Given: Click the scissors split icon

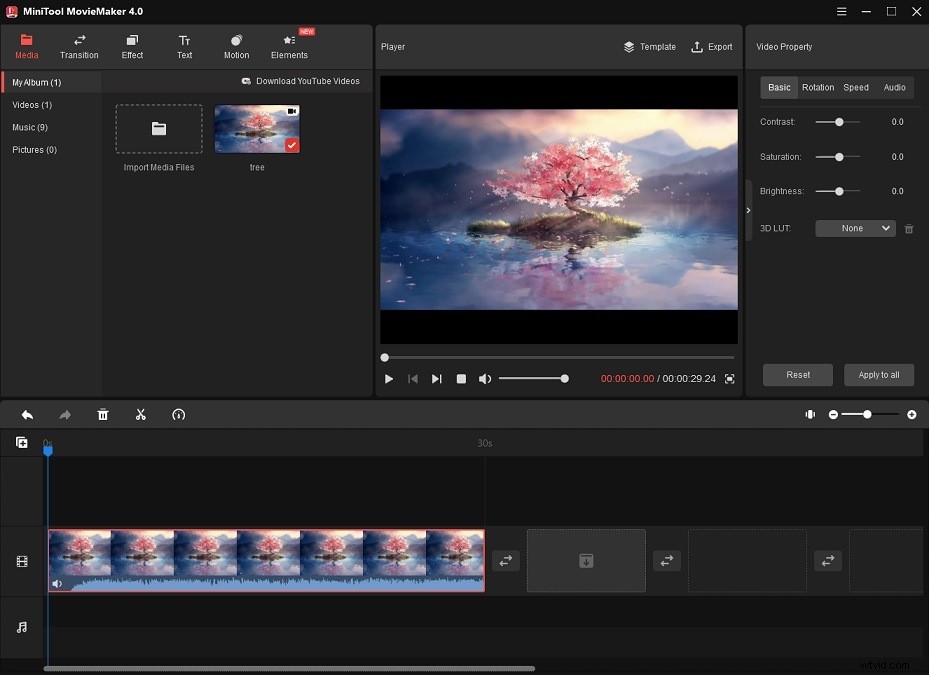Looking at the screenshot, I should (141, 414).
